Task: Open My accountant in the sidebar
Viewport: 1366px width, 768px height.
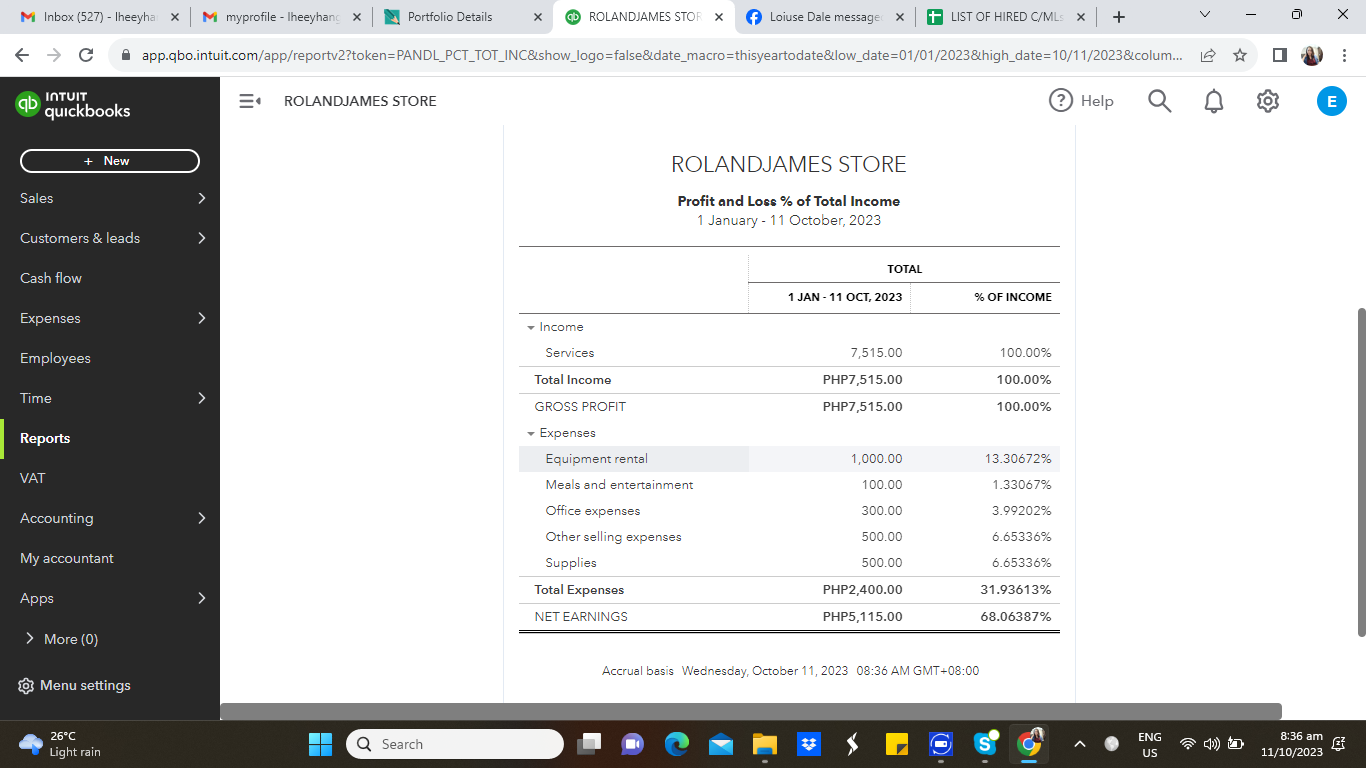Action: [x=67, y=558]
